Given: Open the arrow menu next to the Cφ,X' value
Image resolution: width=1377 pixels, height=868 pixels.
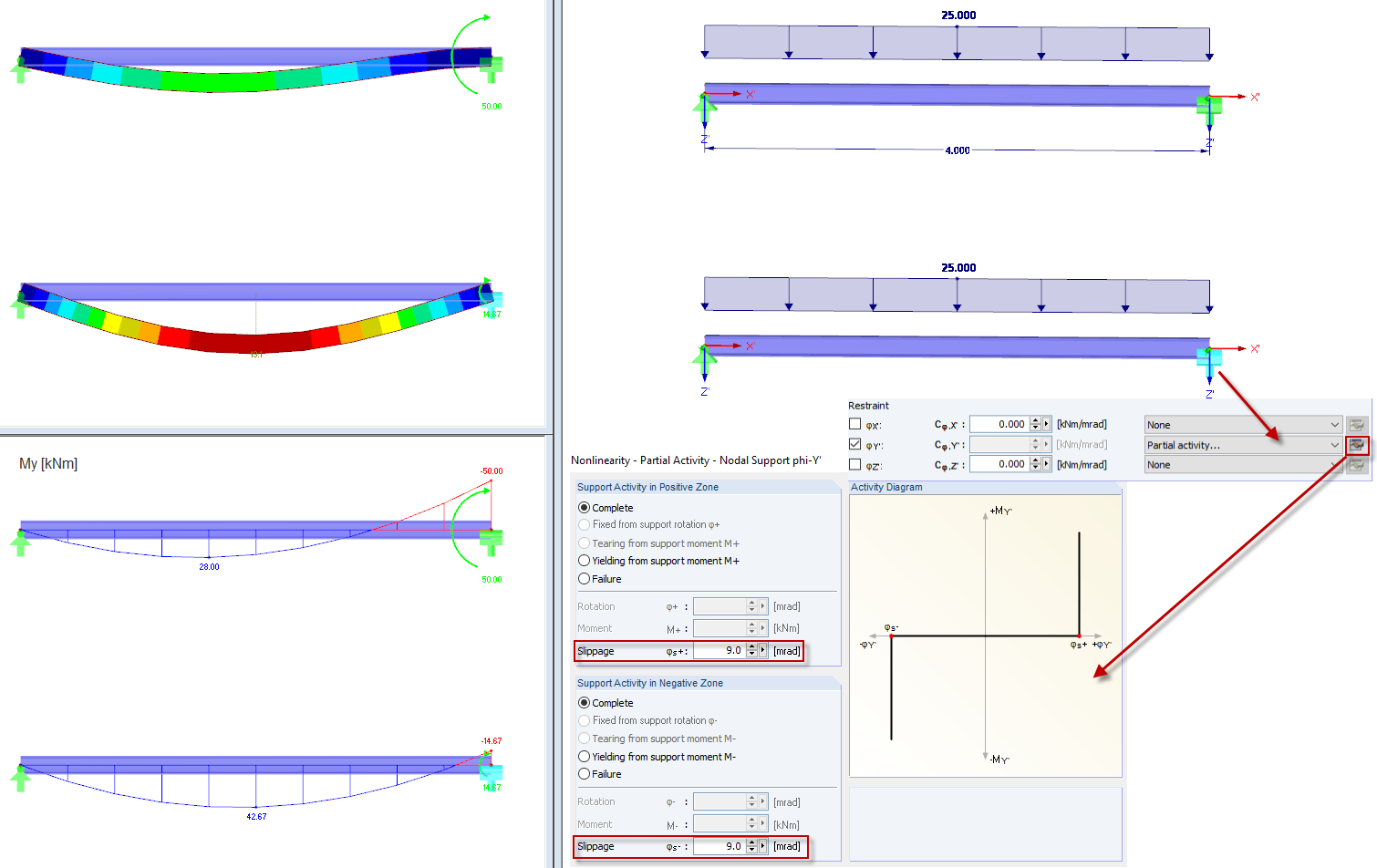Looking at the screenshot, I should click(1046, 424).
